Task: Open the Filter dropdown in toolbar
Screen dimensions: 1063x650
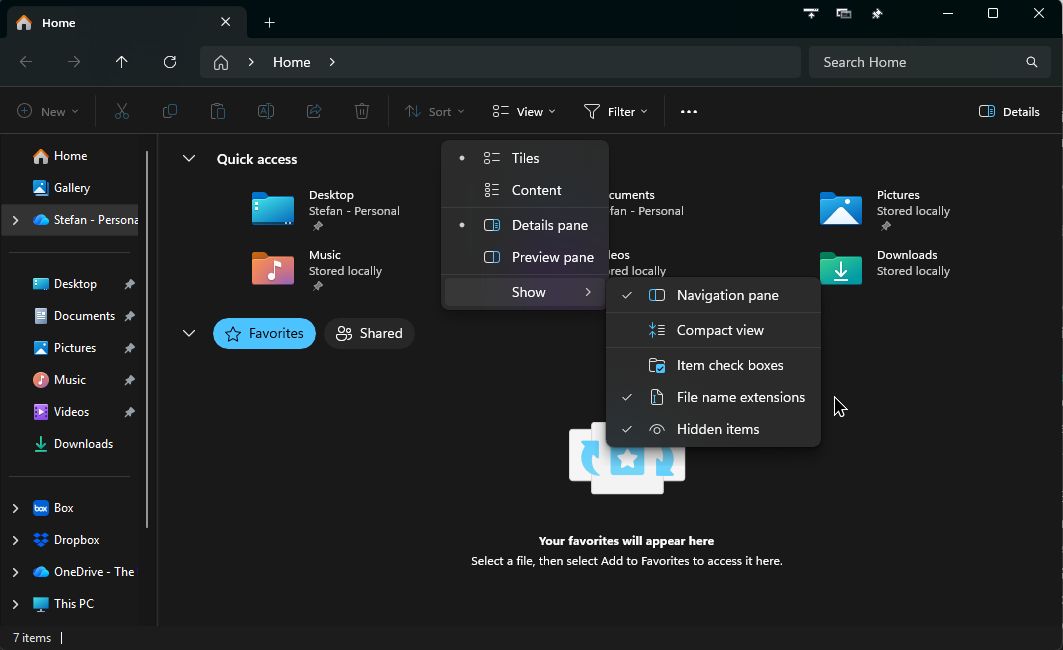Action: (616, 112)
